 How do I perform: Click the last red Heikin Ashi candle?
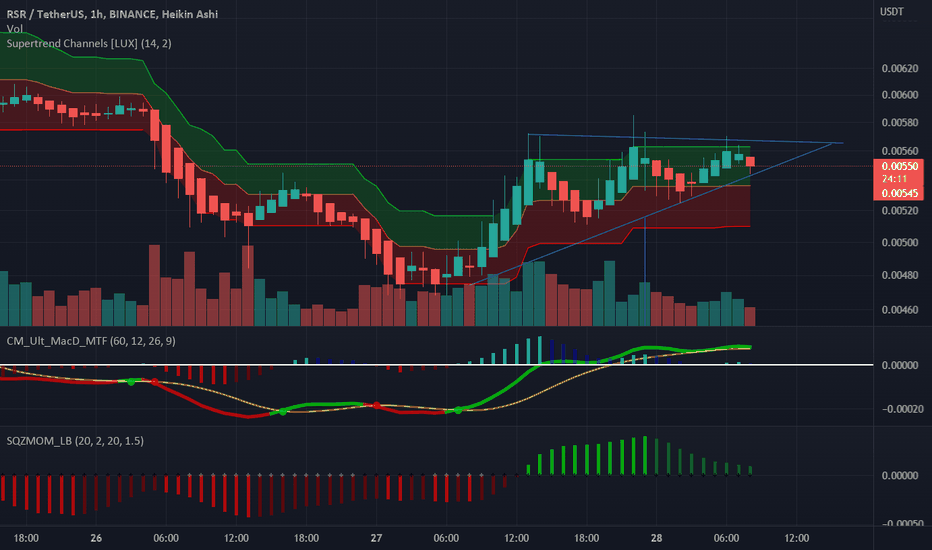click(x=750, y=162)
